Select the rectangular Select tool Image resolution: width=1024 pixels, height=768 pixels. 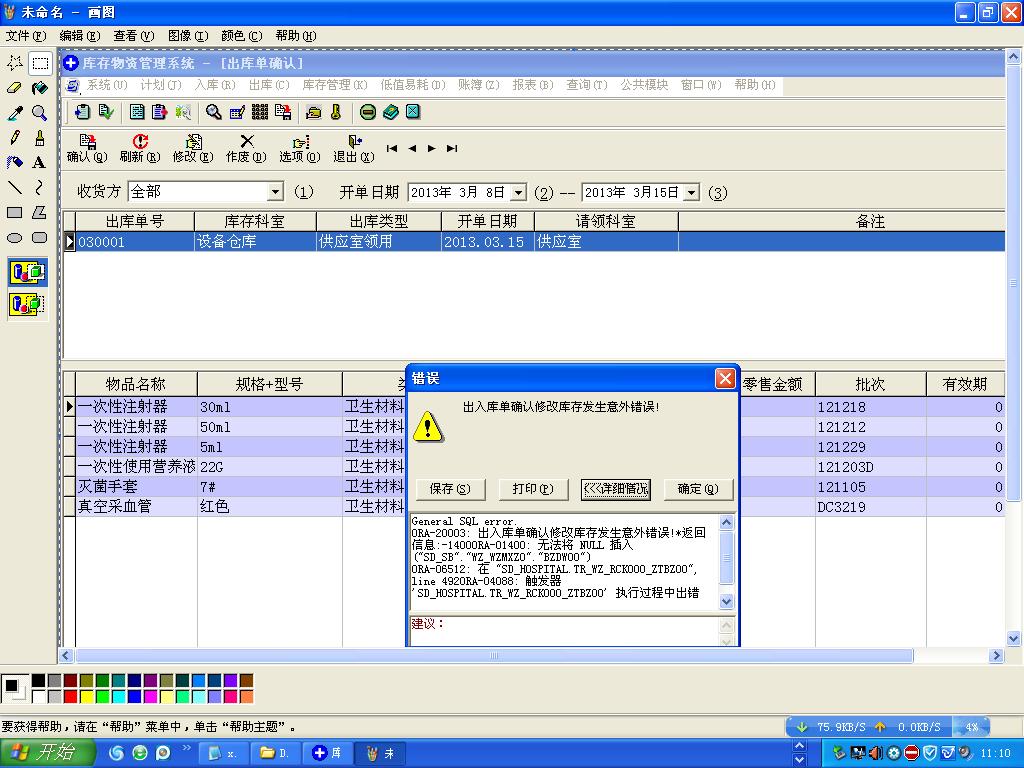pos(40,63)
